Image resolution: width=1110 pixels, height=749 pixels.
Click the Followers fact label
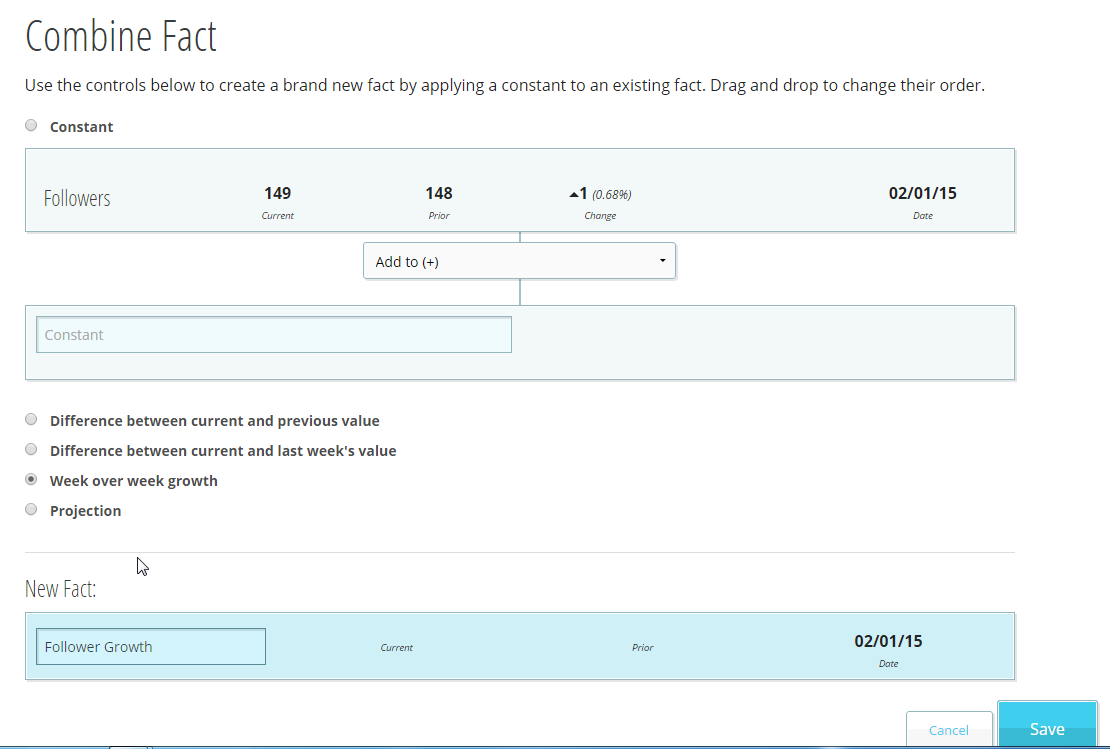coord(77,198)
